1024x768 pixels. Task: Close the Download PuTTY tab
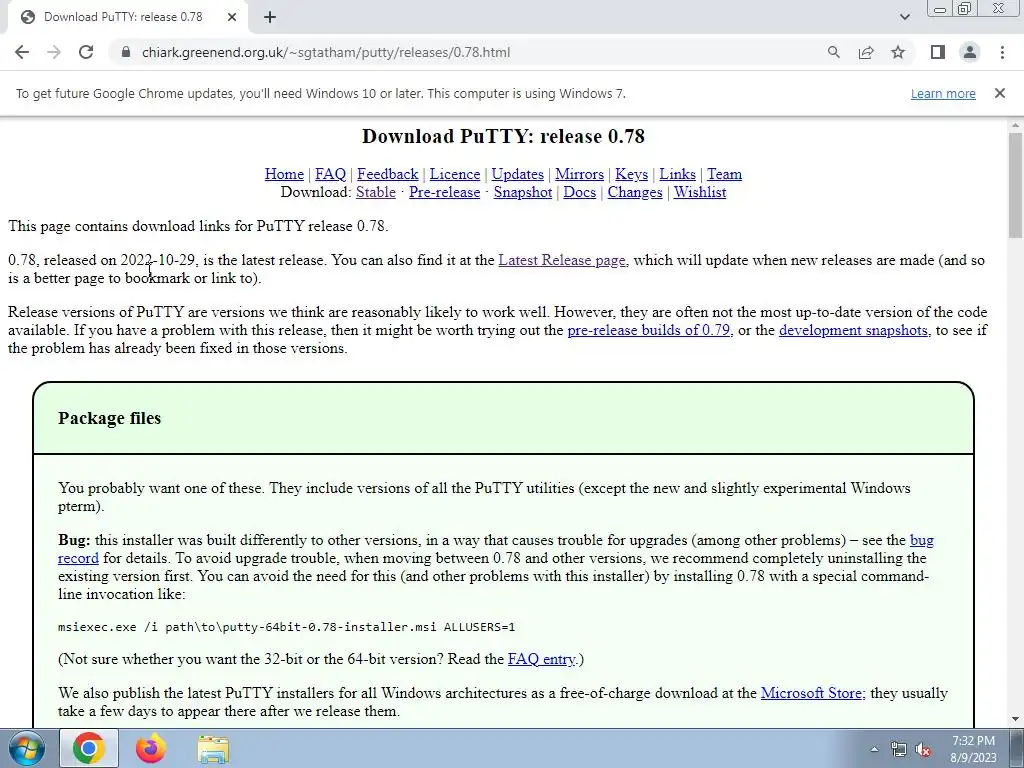[x=232, y=17]
